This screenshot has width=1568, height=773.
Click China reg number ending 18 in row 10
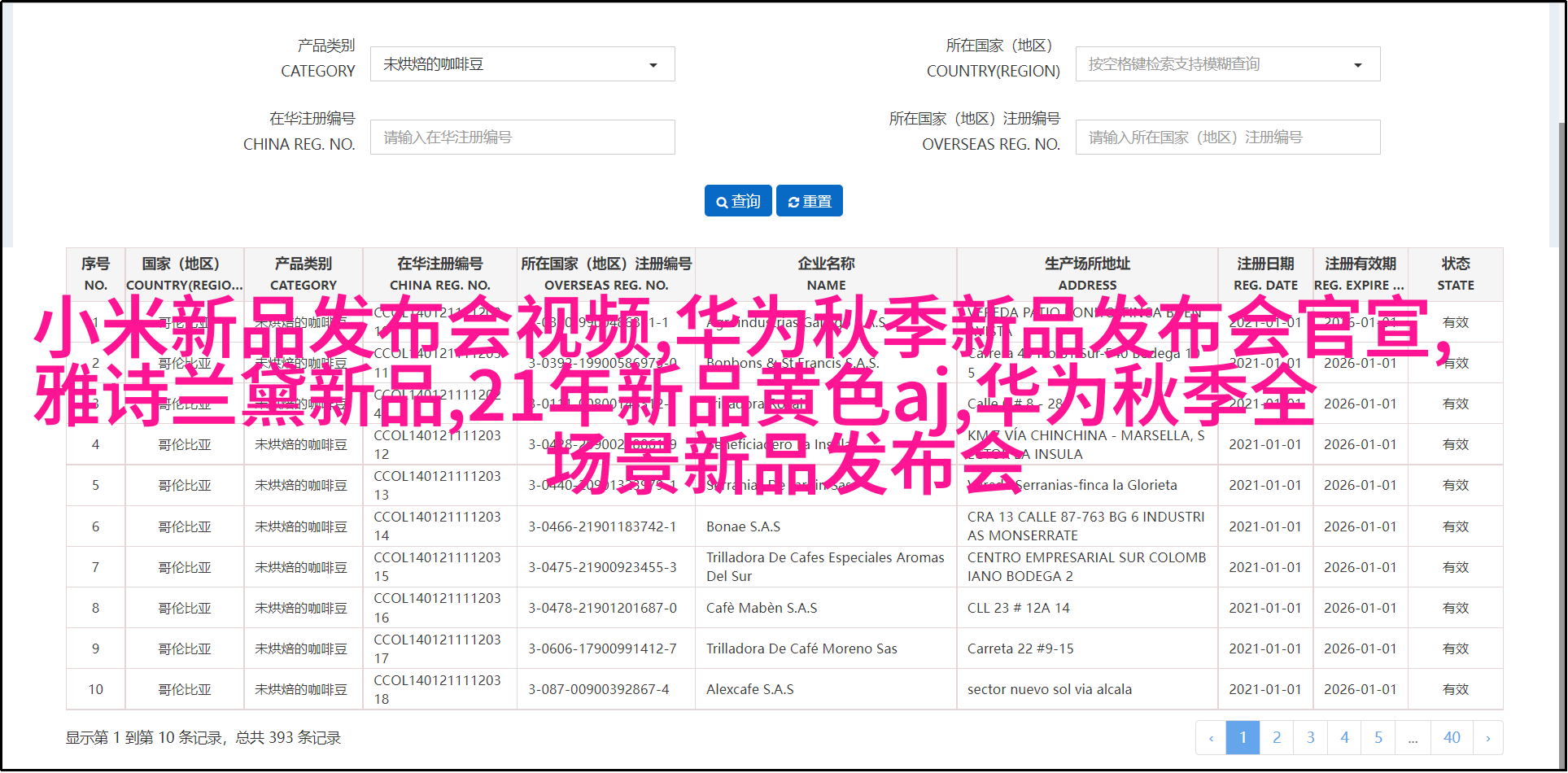tap(438, 689)
